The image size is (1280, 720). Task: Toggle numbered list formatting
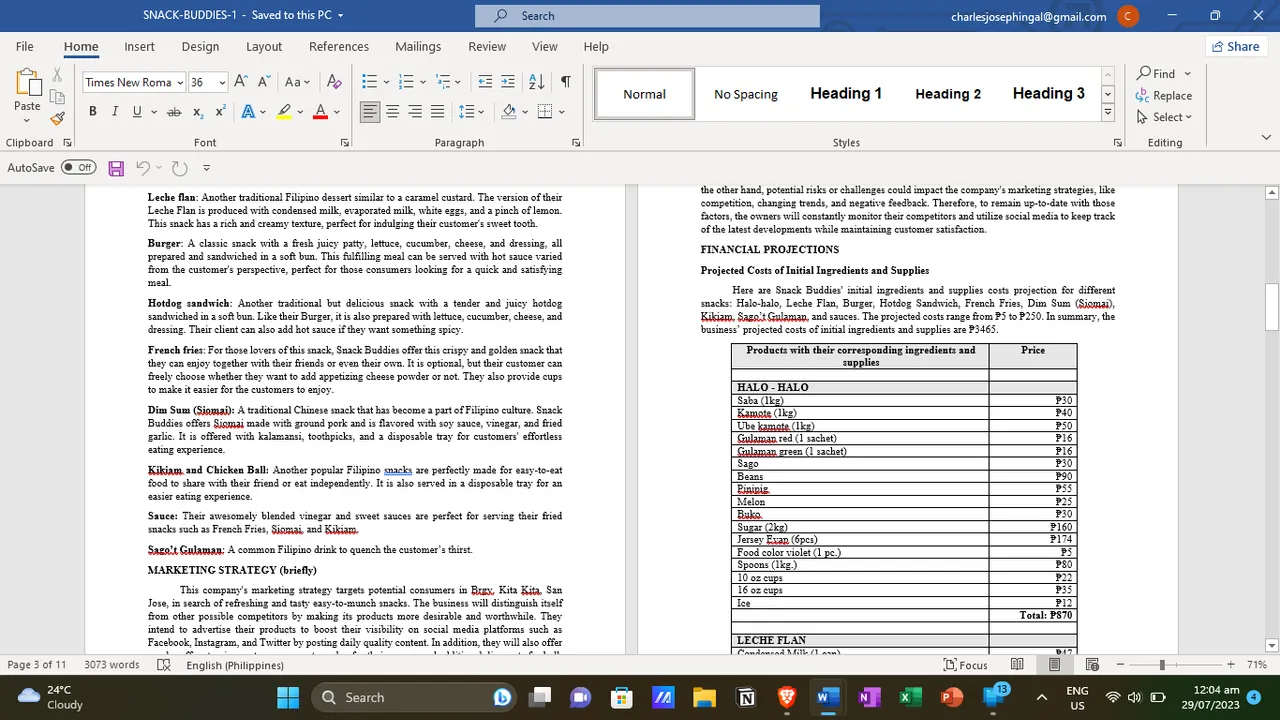coord(405,82)
